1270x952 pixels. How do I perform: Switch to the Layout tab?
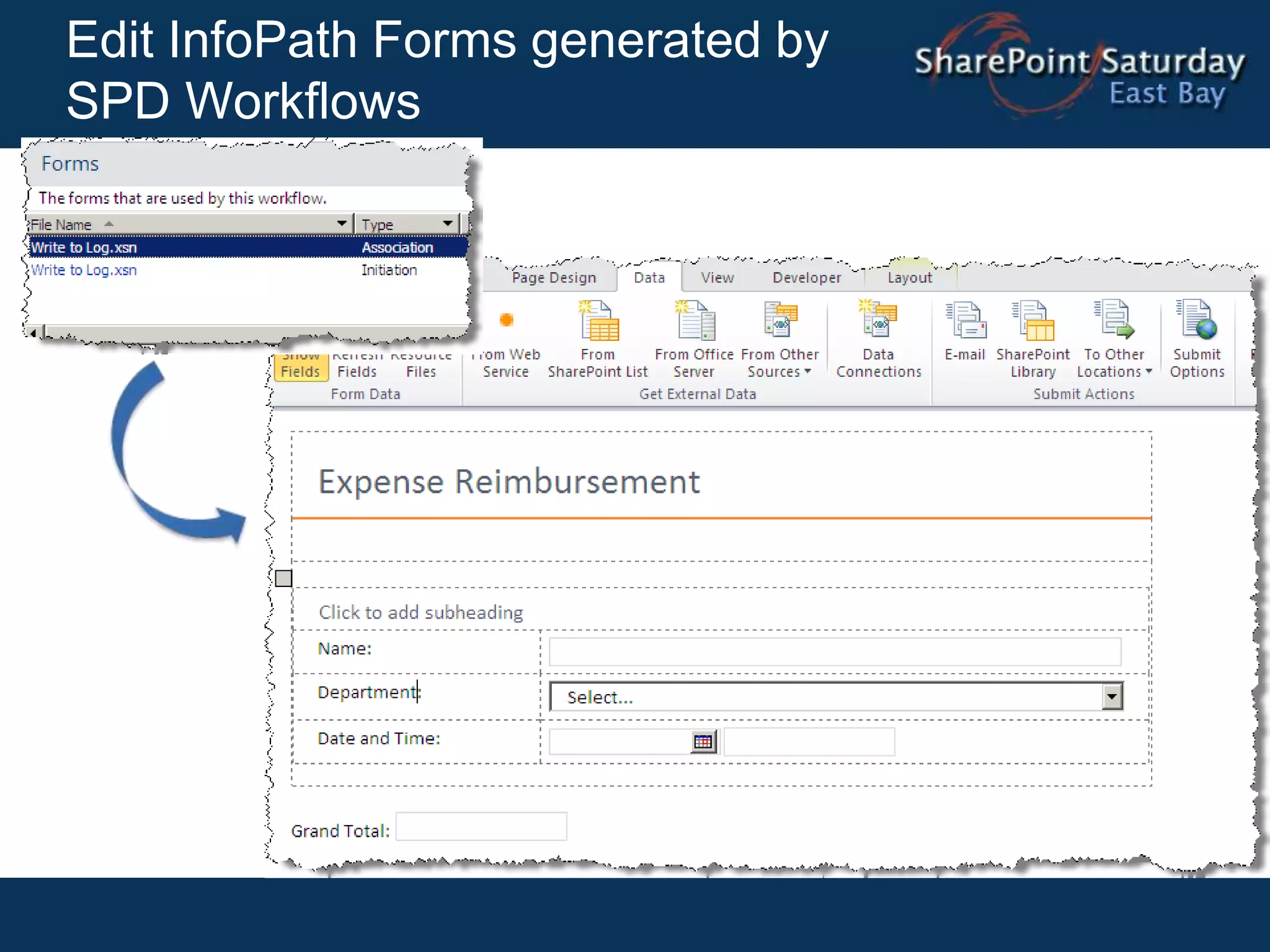pos(910,278)
